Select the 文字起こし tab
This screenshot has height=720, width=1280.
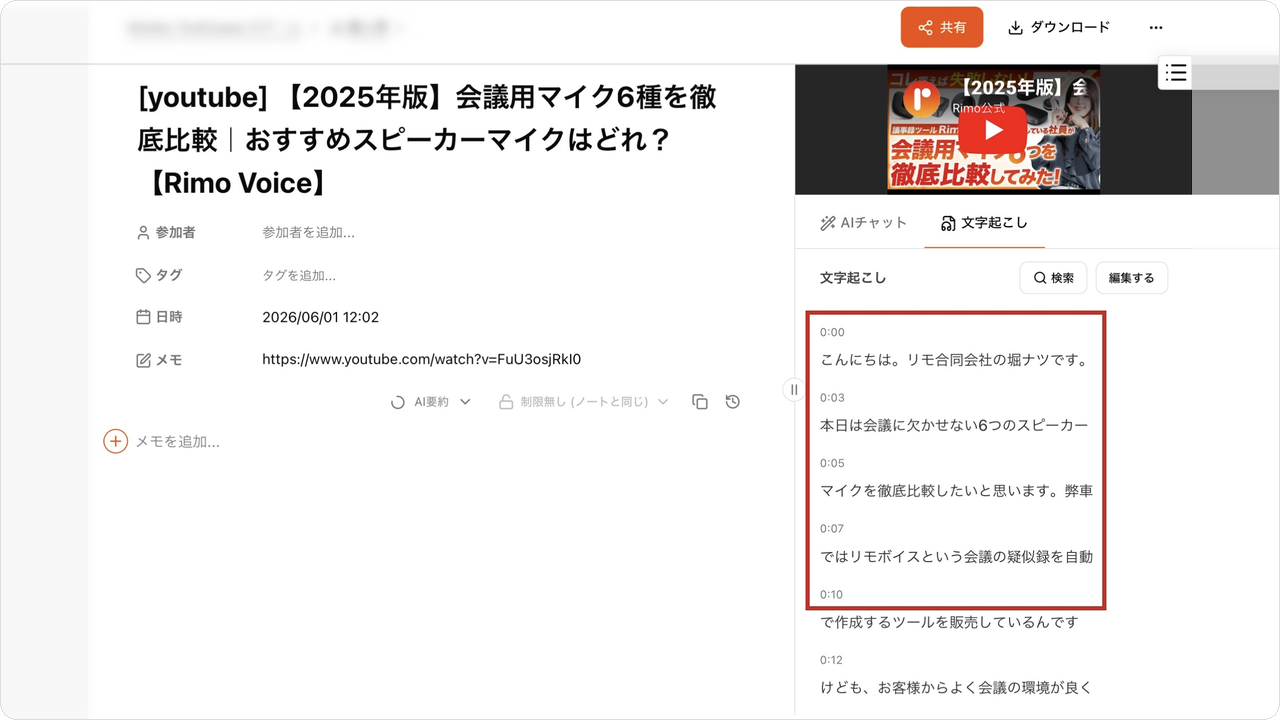pos(984,223)
